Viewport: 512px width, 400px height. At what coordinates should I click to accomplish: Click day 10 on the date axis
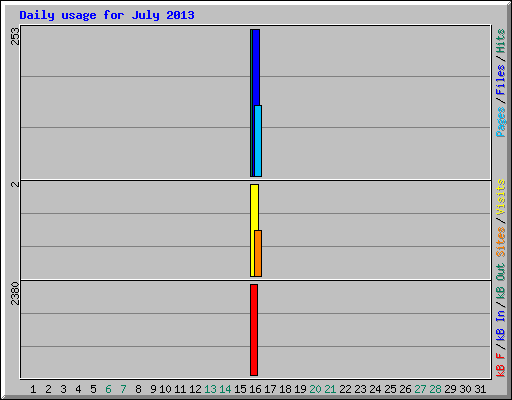point(165,389)
